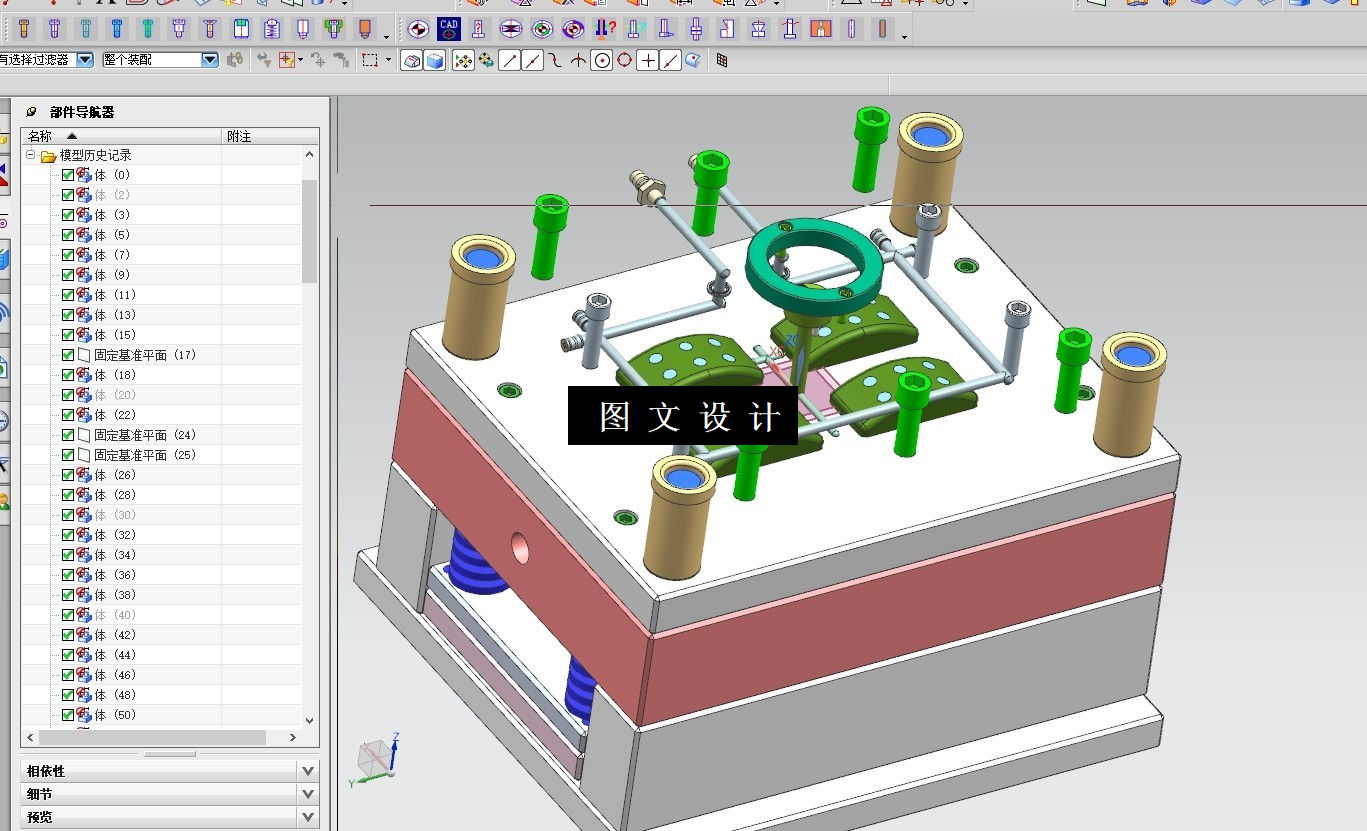Click the blue shaded cube icon
Viewport: 1367px width, 831px height.
pyautogui.click(x=435, y=61)
